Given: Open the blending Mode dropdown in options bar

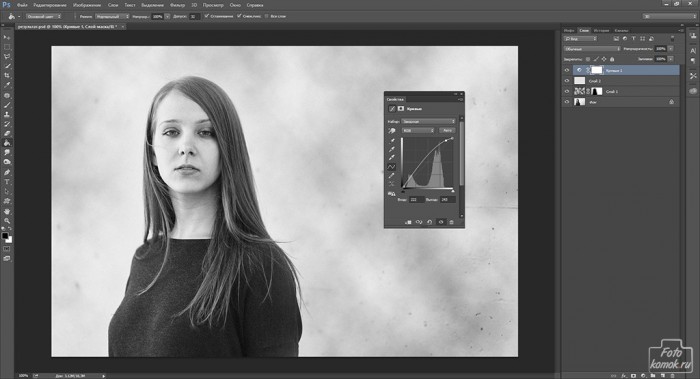Looking at the screenshot, I should point(112,16).
